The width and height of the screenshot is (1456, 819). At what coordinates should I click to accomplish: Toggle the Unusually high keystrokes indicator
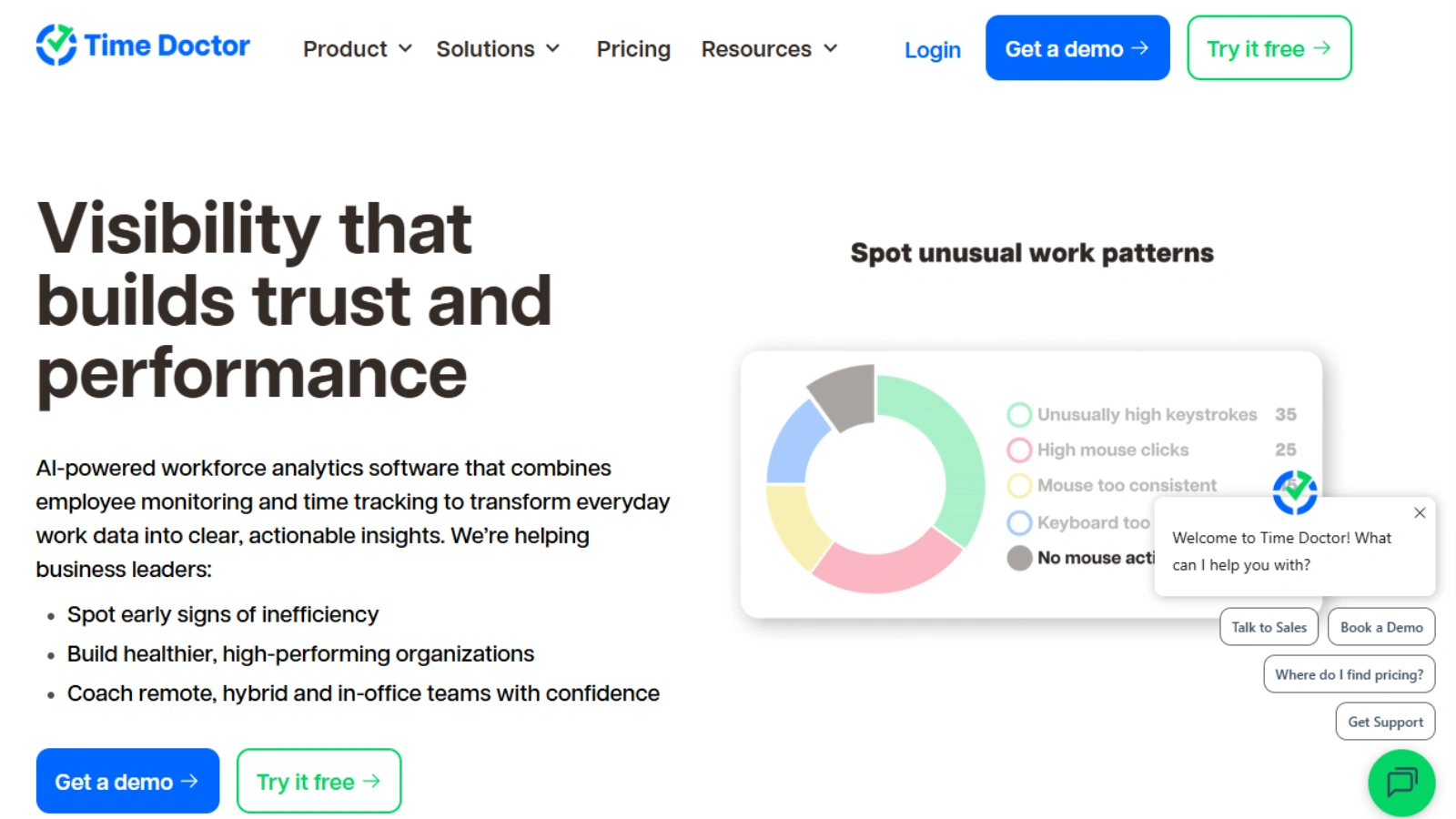(x=1019, y=414)
